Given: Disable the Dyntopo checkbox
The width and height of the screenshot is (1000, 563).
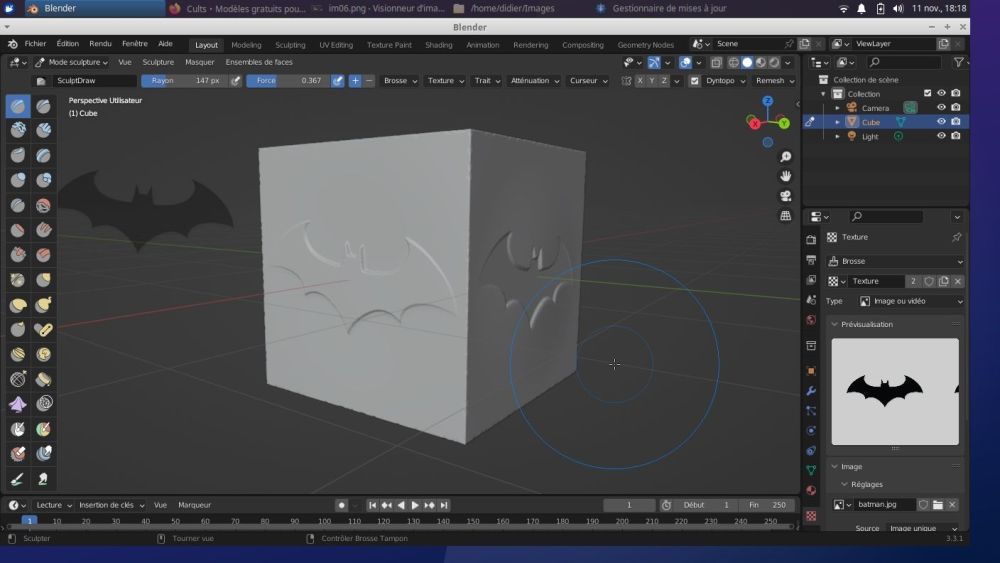Looking at the screenshot, I should click(x=695, y=81).
